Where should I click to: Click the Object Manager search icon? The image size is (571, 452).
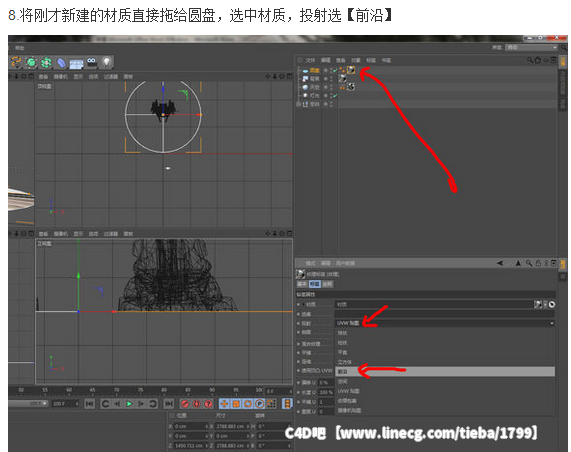[x=530, y=60]
